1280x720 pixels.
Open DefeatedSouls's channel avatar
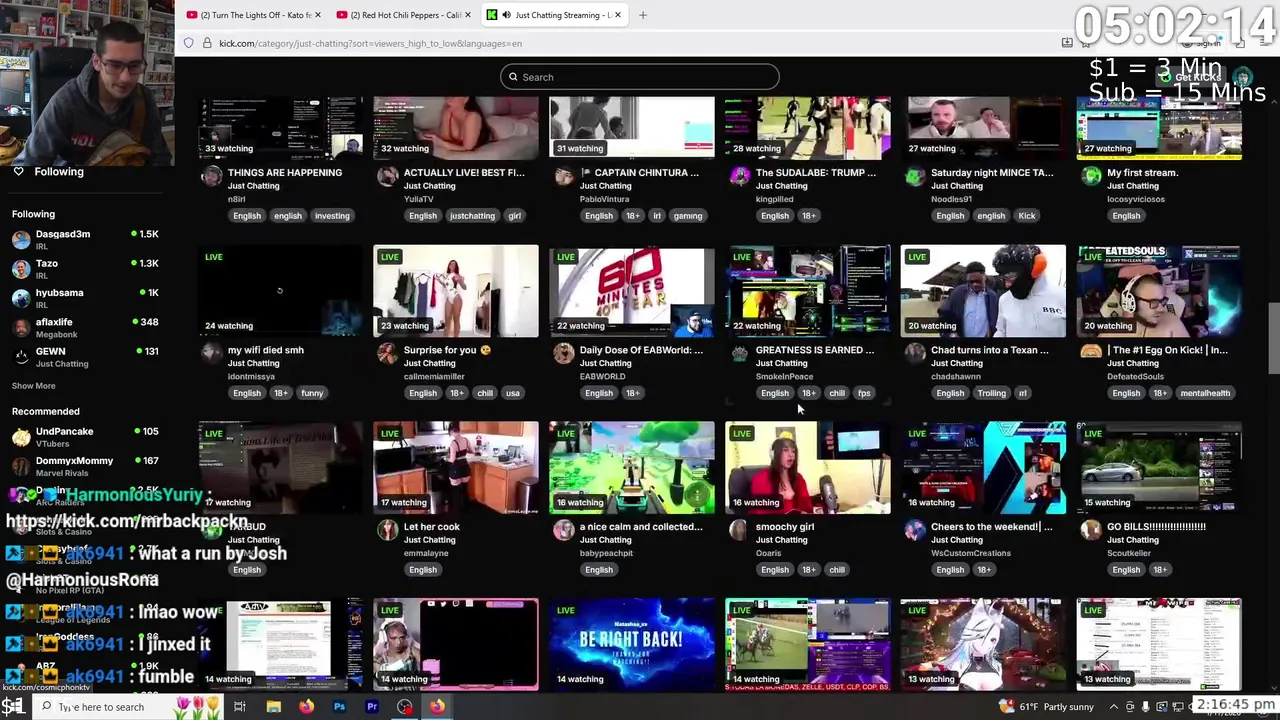point(1091,353)
